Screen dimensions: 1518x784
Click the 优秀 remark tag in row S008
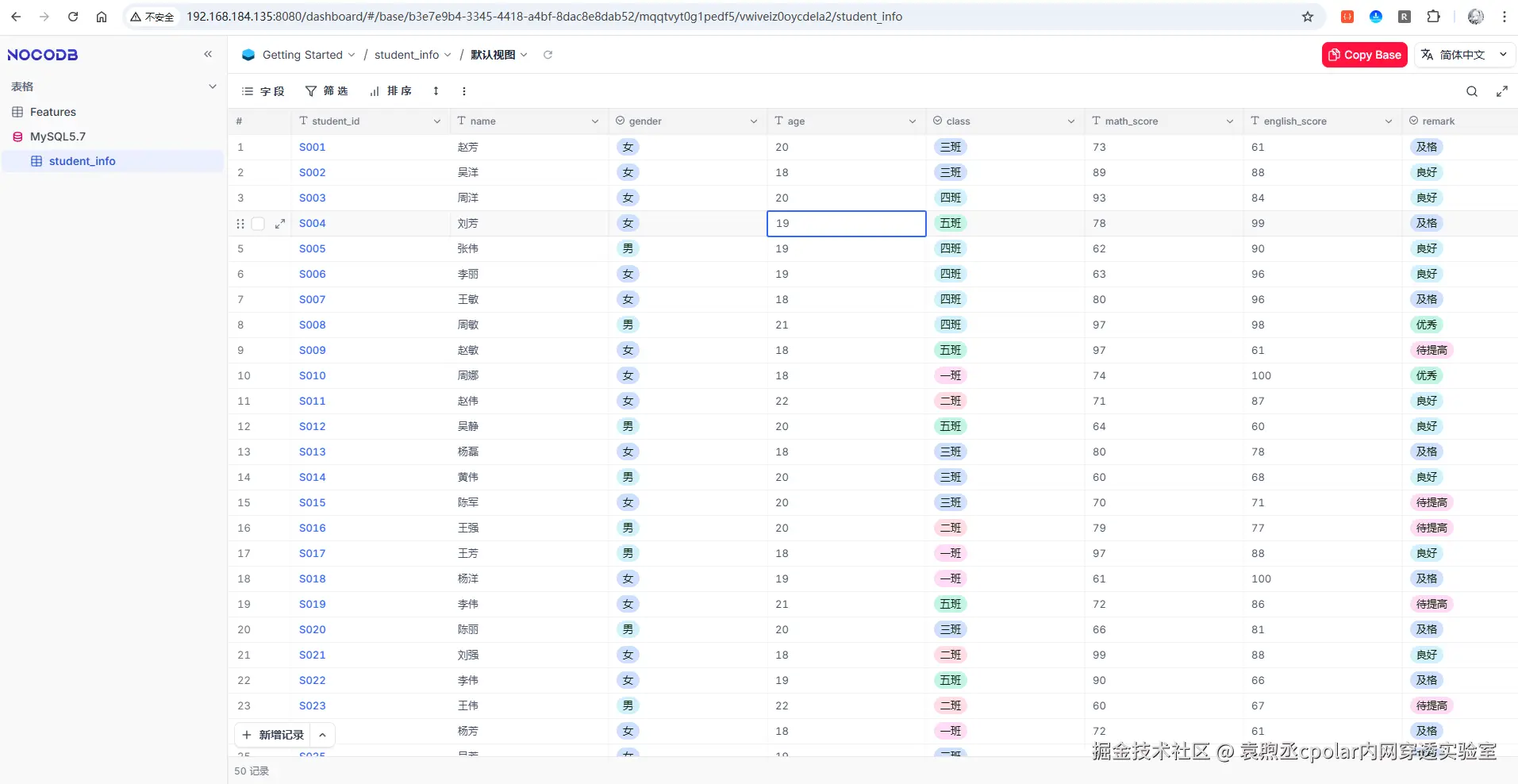[x=1427, y=325]
